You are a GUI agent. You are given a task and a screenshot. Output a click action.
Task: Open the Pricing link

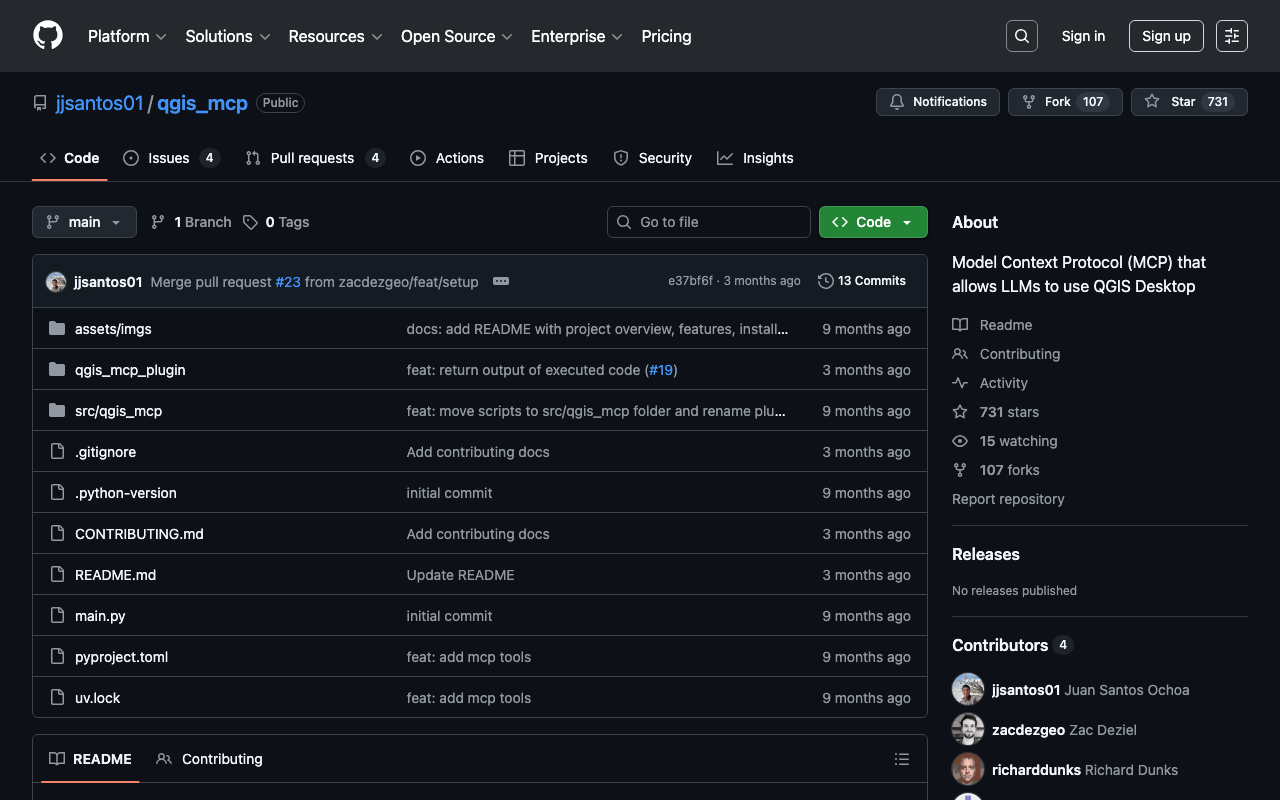coord(666,36)
